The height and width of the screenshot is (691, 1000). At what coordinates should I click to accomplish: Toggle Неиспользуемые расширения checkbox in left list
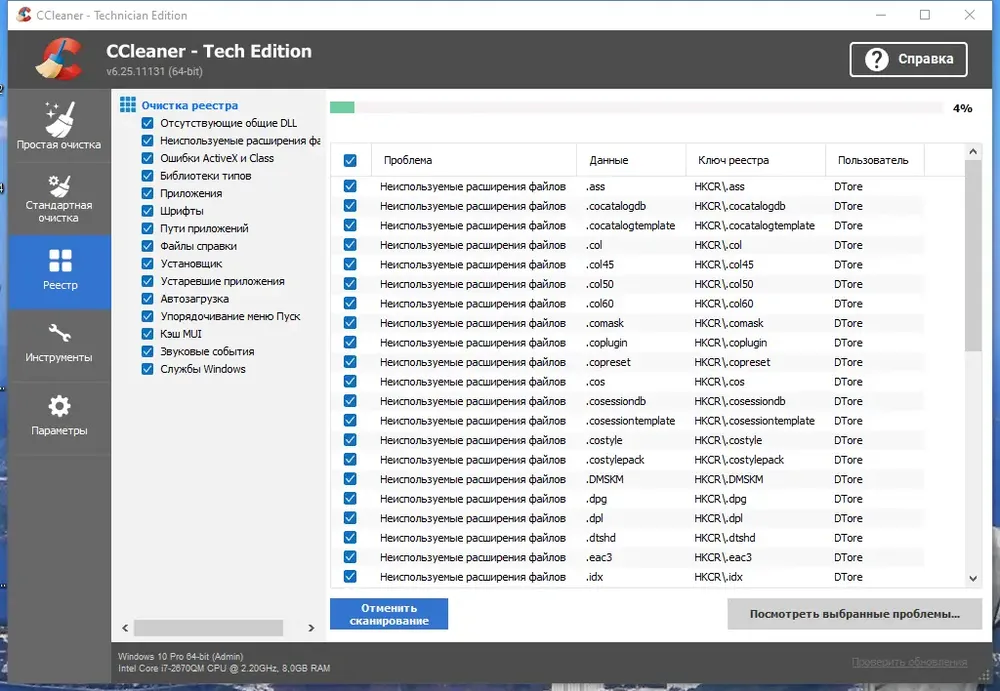pyautogui.click(x=147, y=140)
